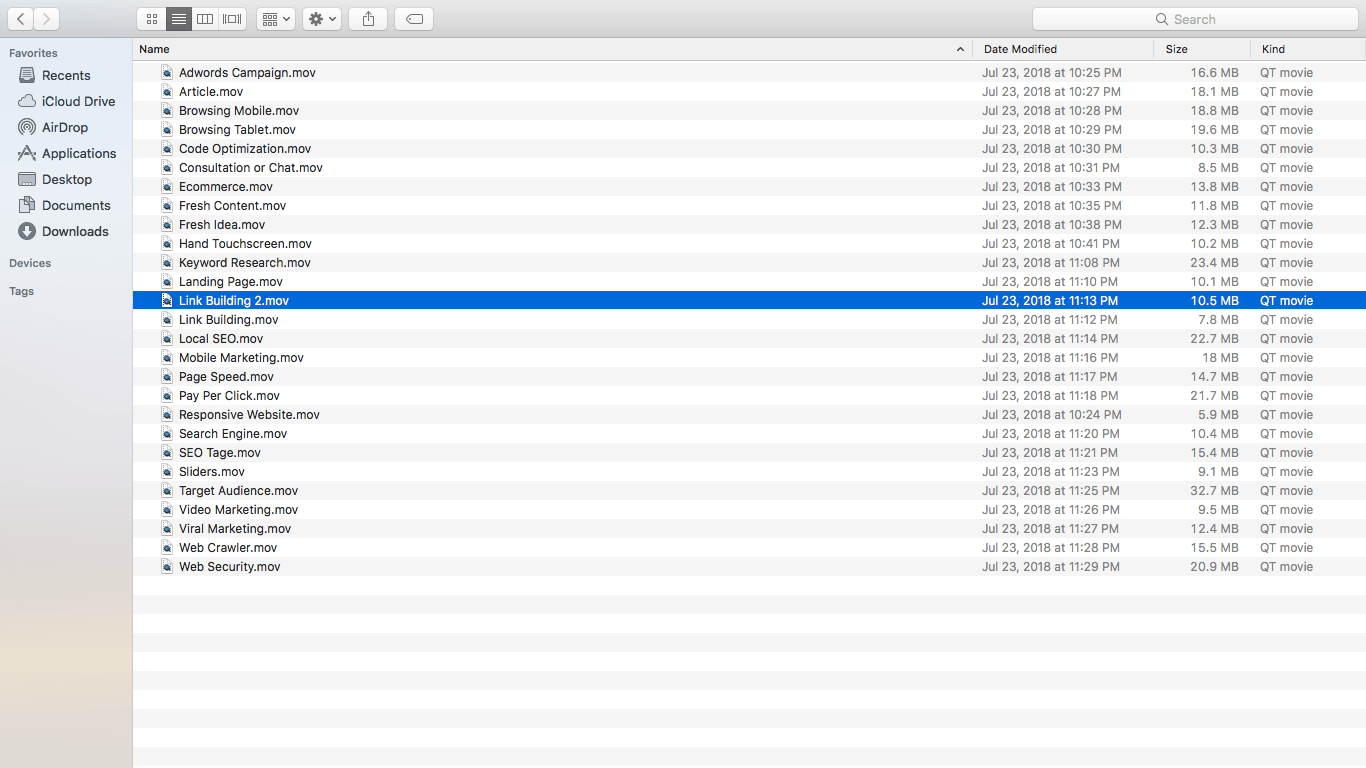
Task: Select the Fresh Idea.mov file icon
Action: 167,224
